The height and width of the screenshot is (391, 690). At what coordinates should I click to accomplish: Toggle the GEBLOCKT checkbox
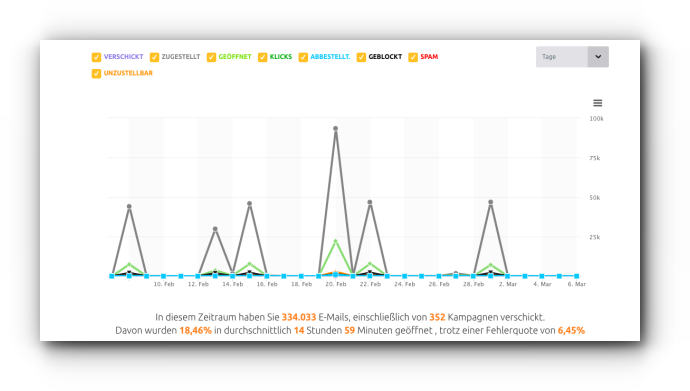(x=361, y=57)
